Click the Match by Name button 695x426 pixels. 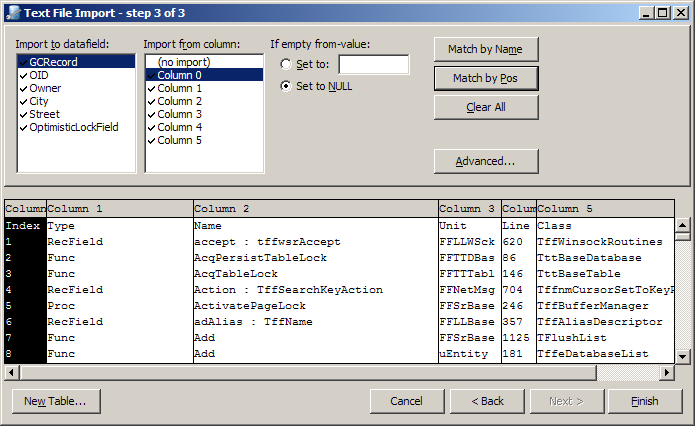(486, 49)
